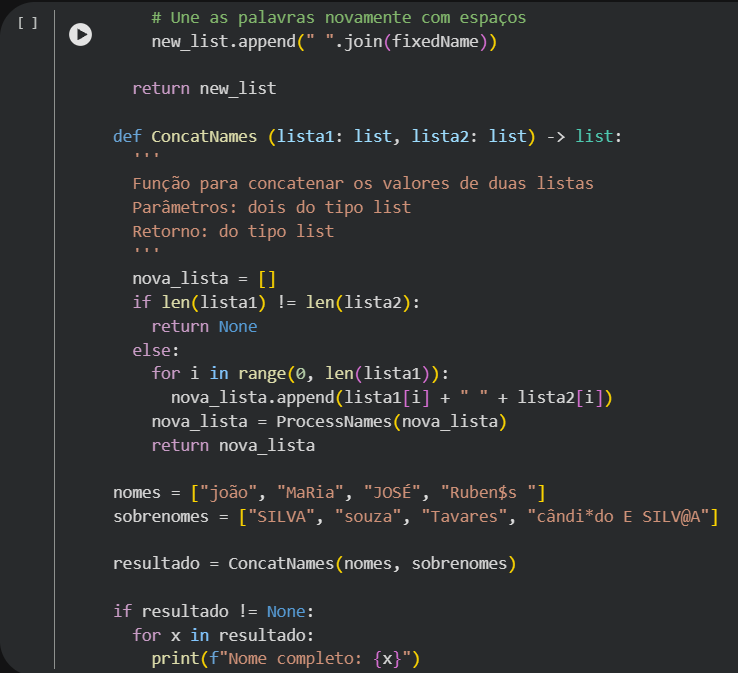Click the 'return None' line

point(204,327)
